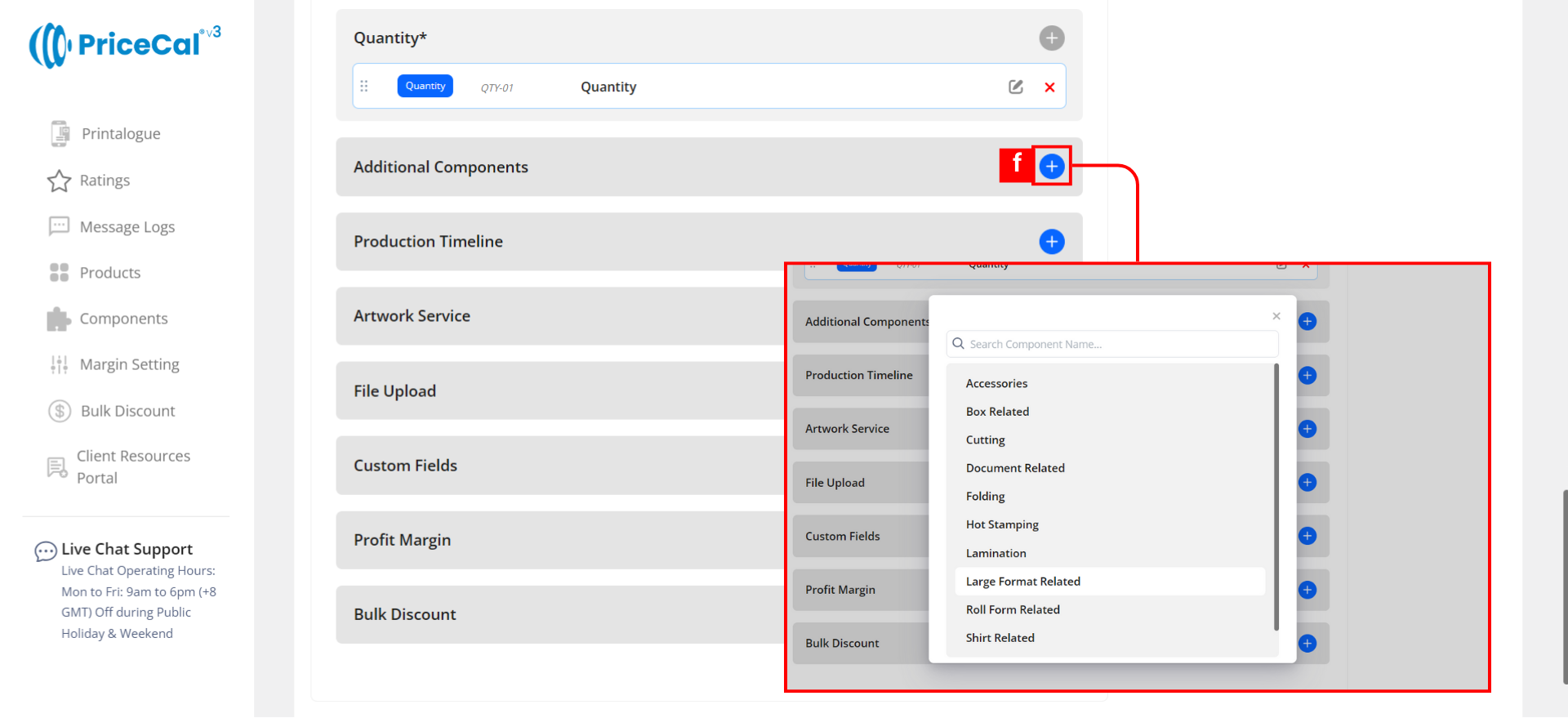Screen dimensions: 1568x718
Task: Open Bulk Discount from sidebar
Action: click(x=127, y=411)
